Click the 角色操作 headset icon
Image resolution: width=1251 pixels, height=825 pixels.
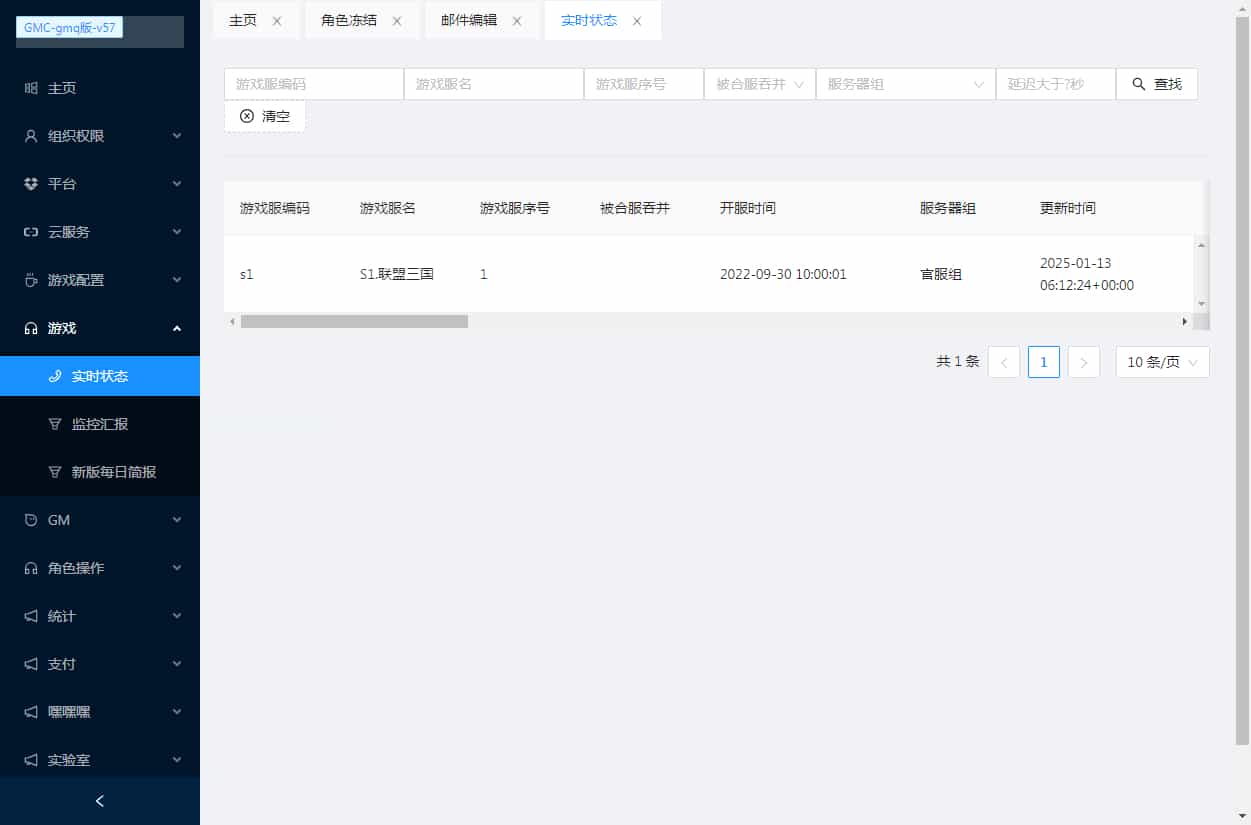(31, 568)
